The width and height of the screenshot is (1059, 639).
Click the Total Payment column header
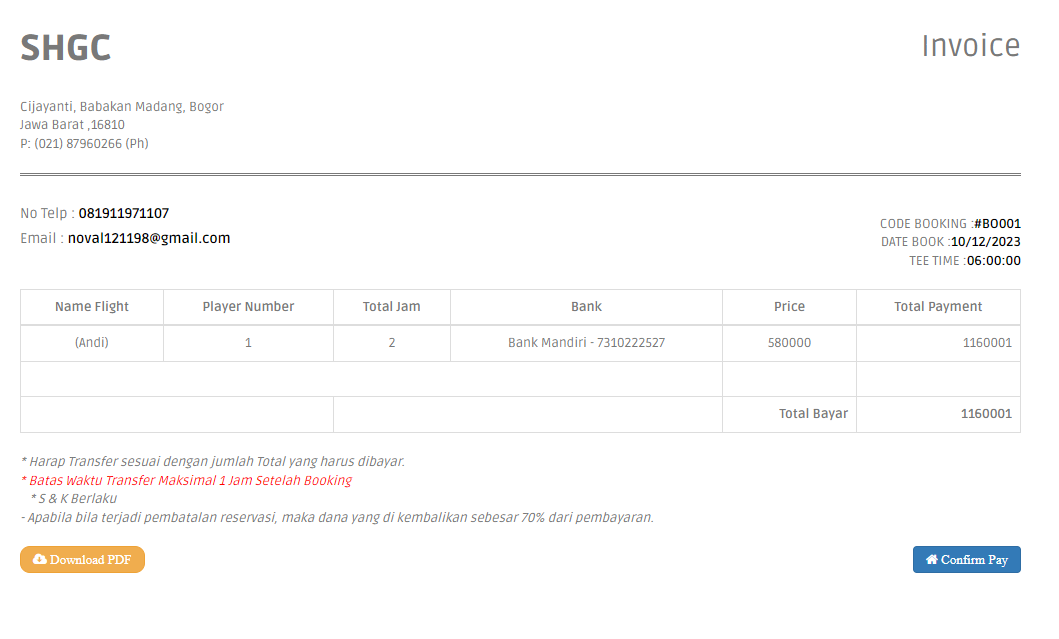pyautogui.click(x=938, y=307)
